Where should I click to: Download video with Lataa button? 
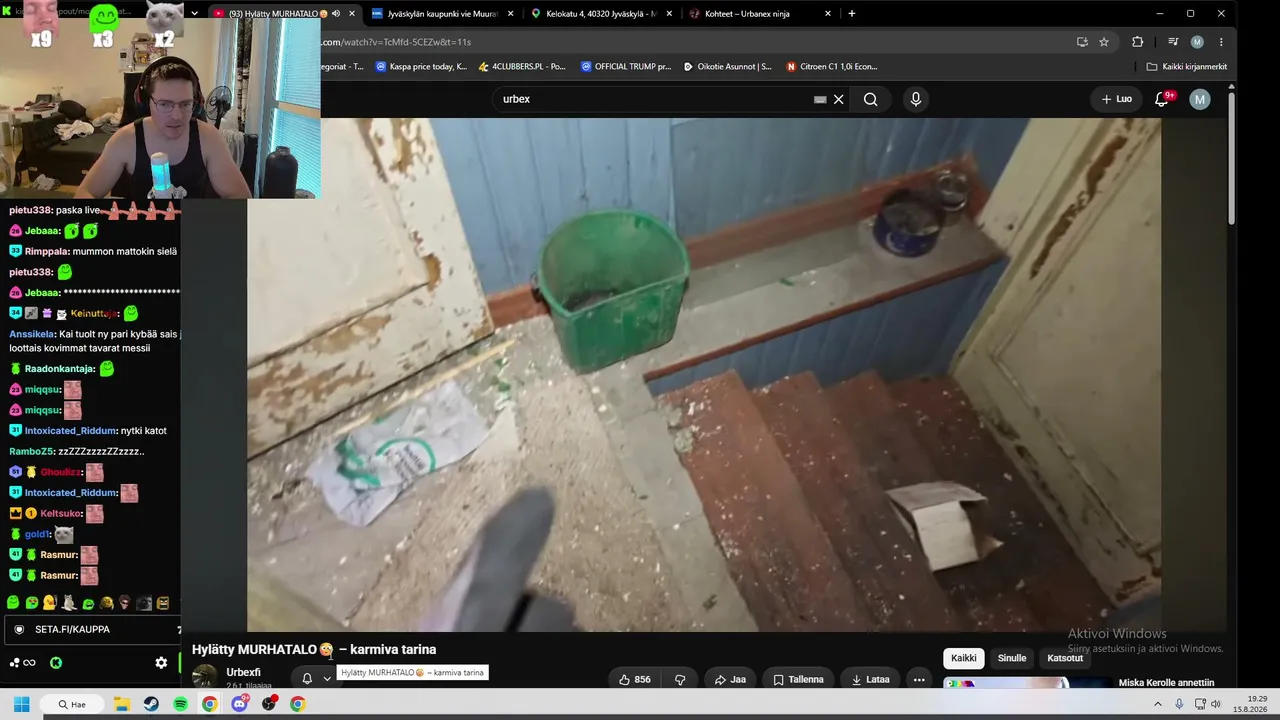coord(870,680)
